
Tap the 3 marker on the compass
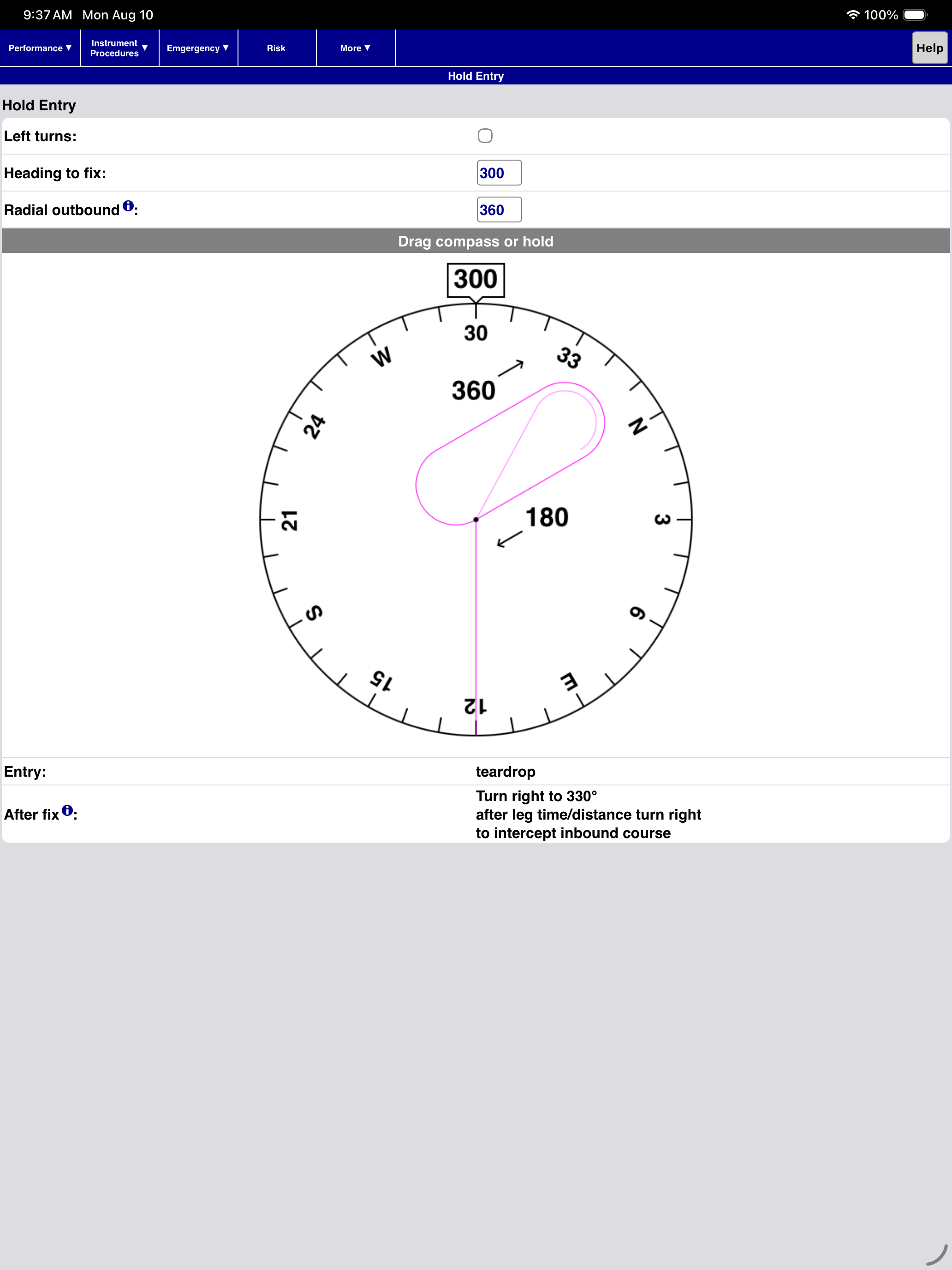pos(662,520)
